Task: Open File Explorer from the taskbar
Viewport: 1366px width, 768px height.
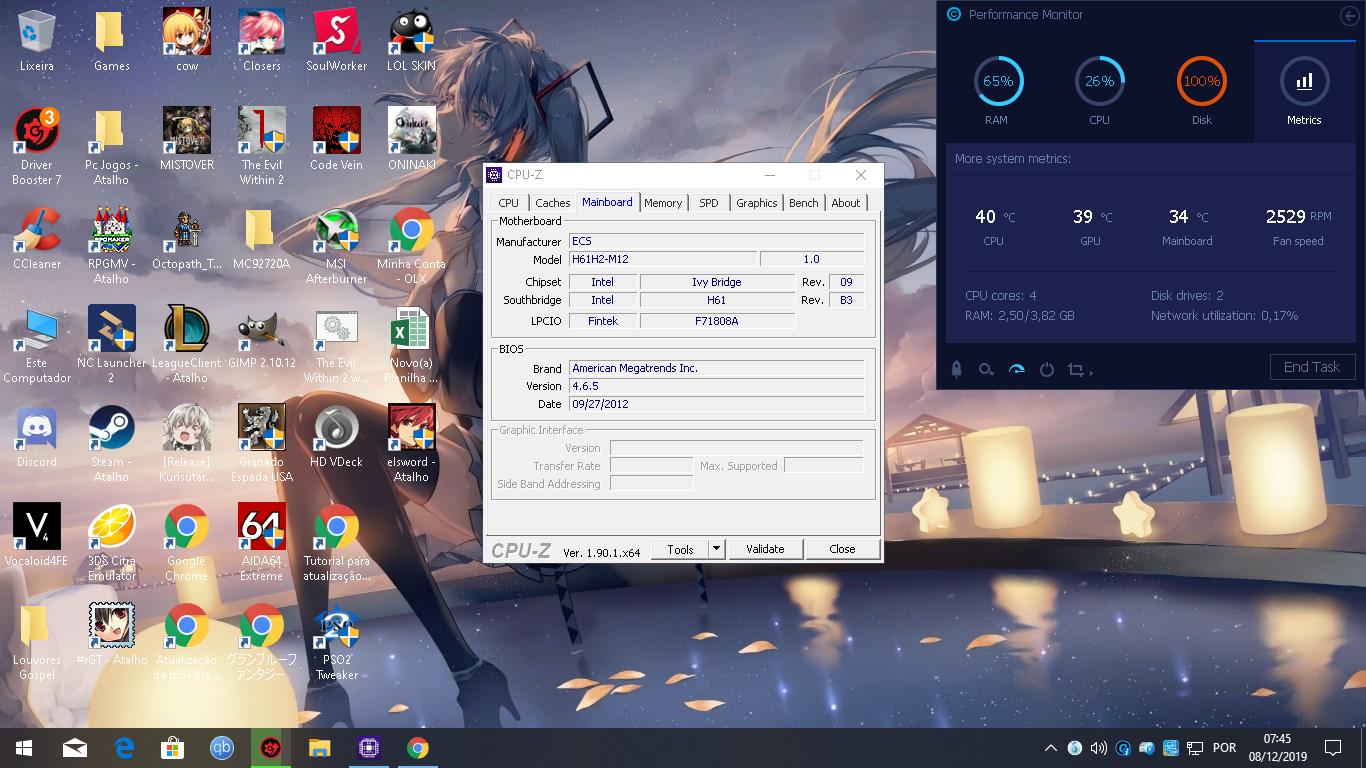Action: [319, 748]
